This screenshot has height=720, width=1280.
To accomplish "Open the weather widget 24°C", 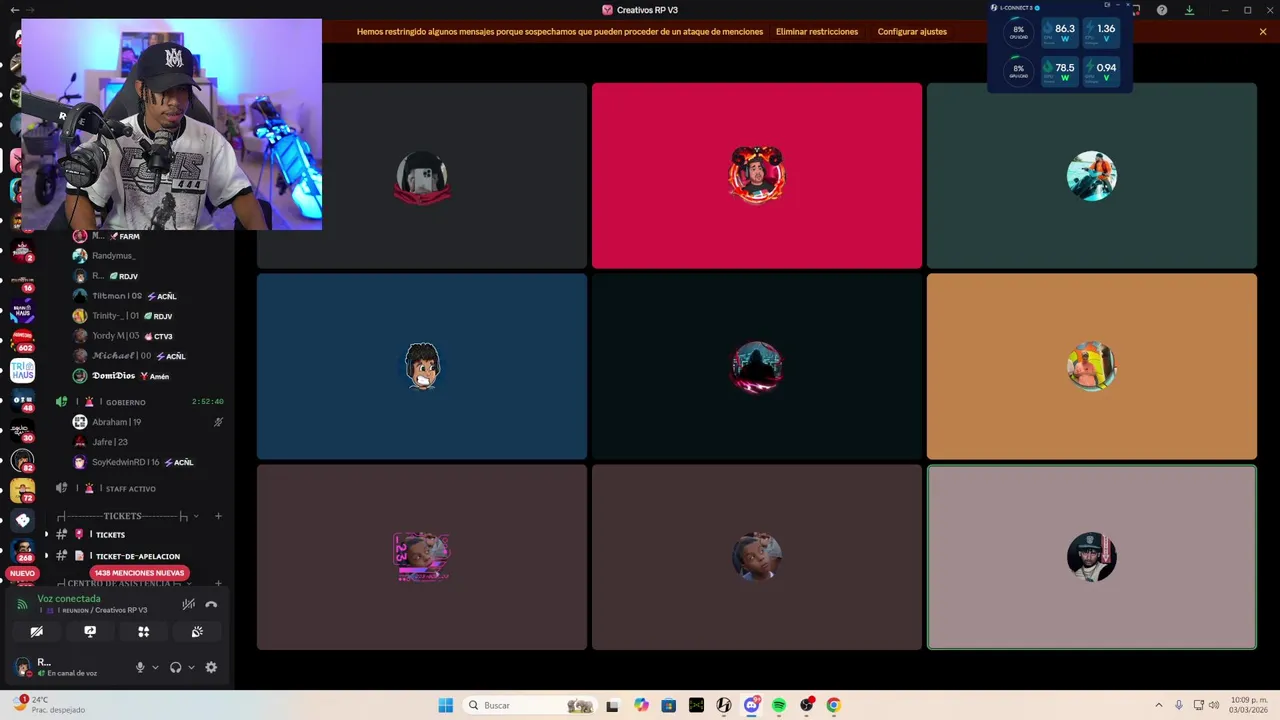I will 48,705.
